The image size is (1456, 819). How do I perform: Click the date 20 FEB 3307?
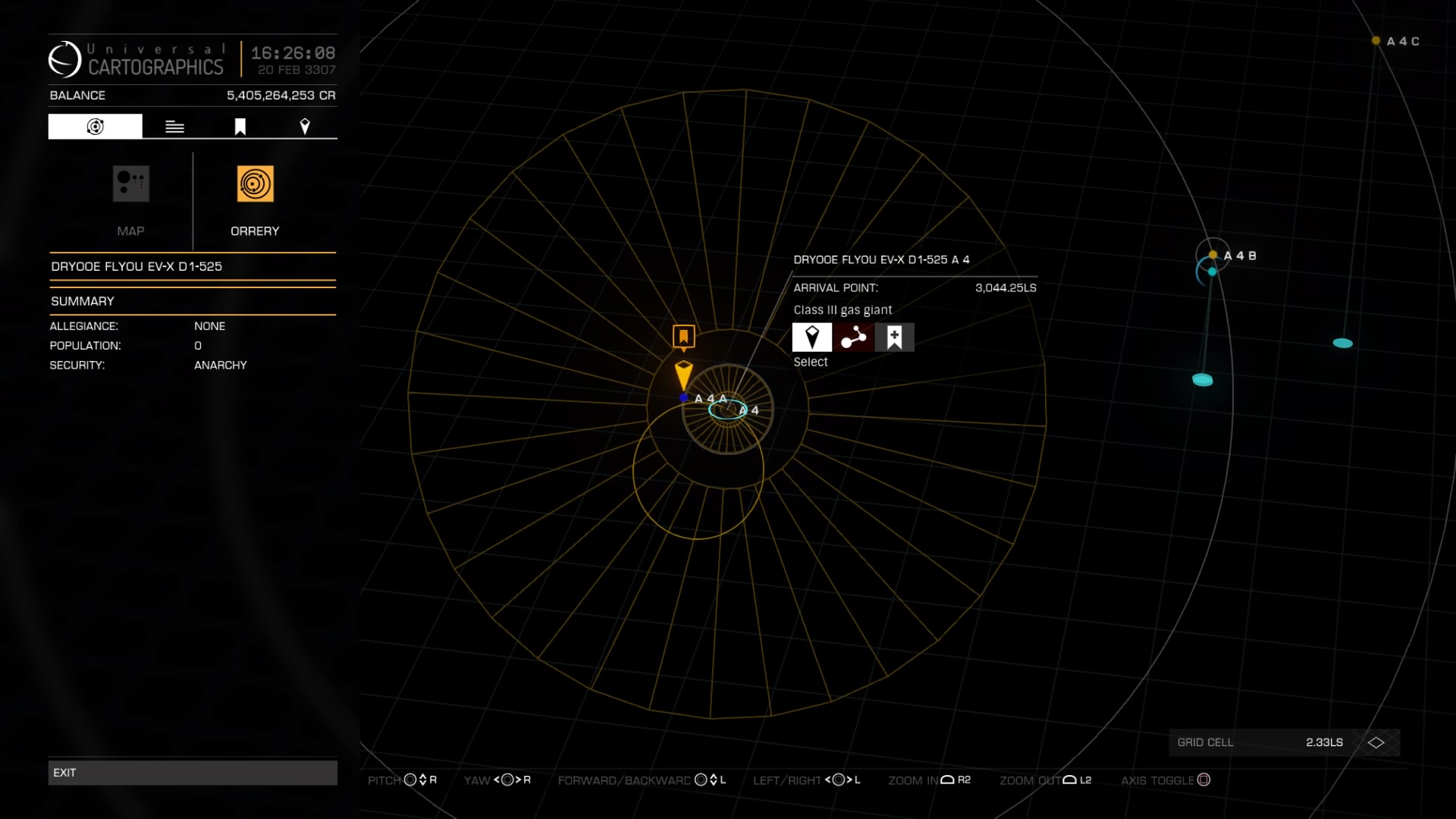click(297, 70)
